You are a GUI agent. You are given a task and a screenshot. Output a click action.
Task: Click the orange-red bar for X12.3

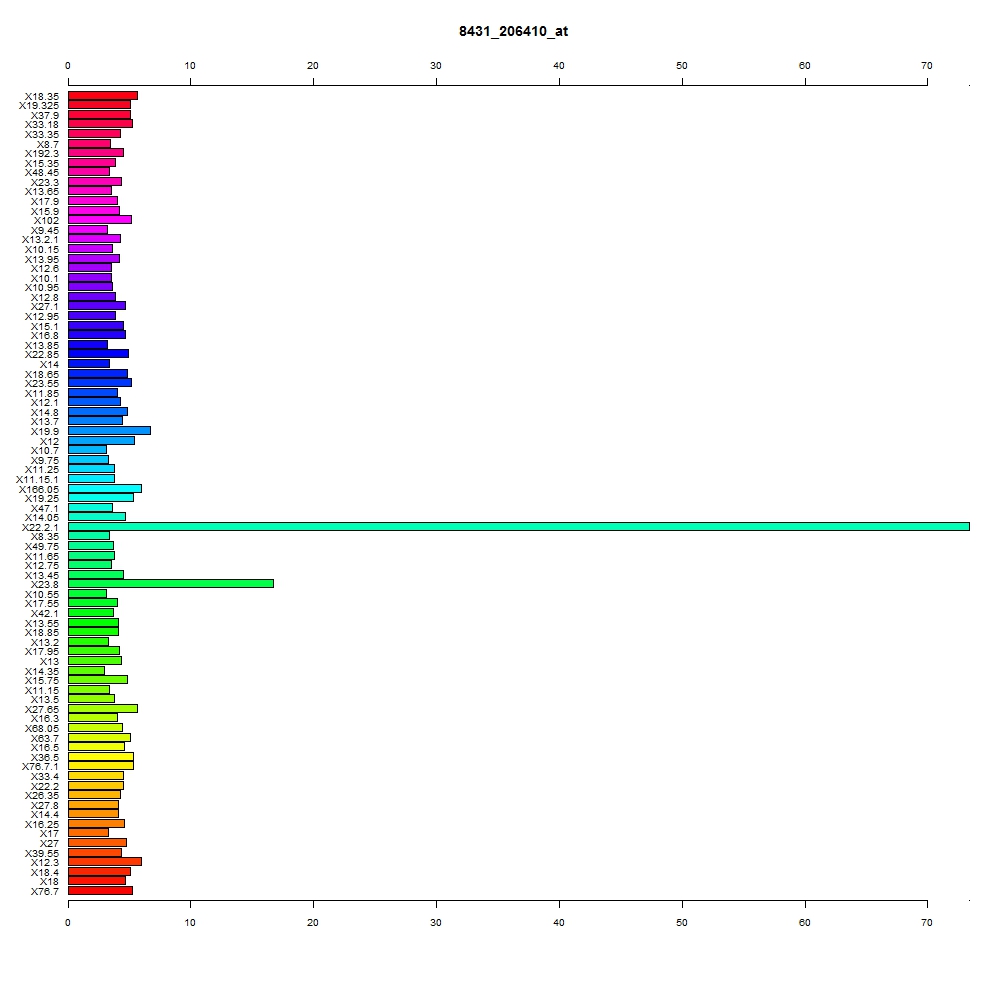[105, 862]
